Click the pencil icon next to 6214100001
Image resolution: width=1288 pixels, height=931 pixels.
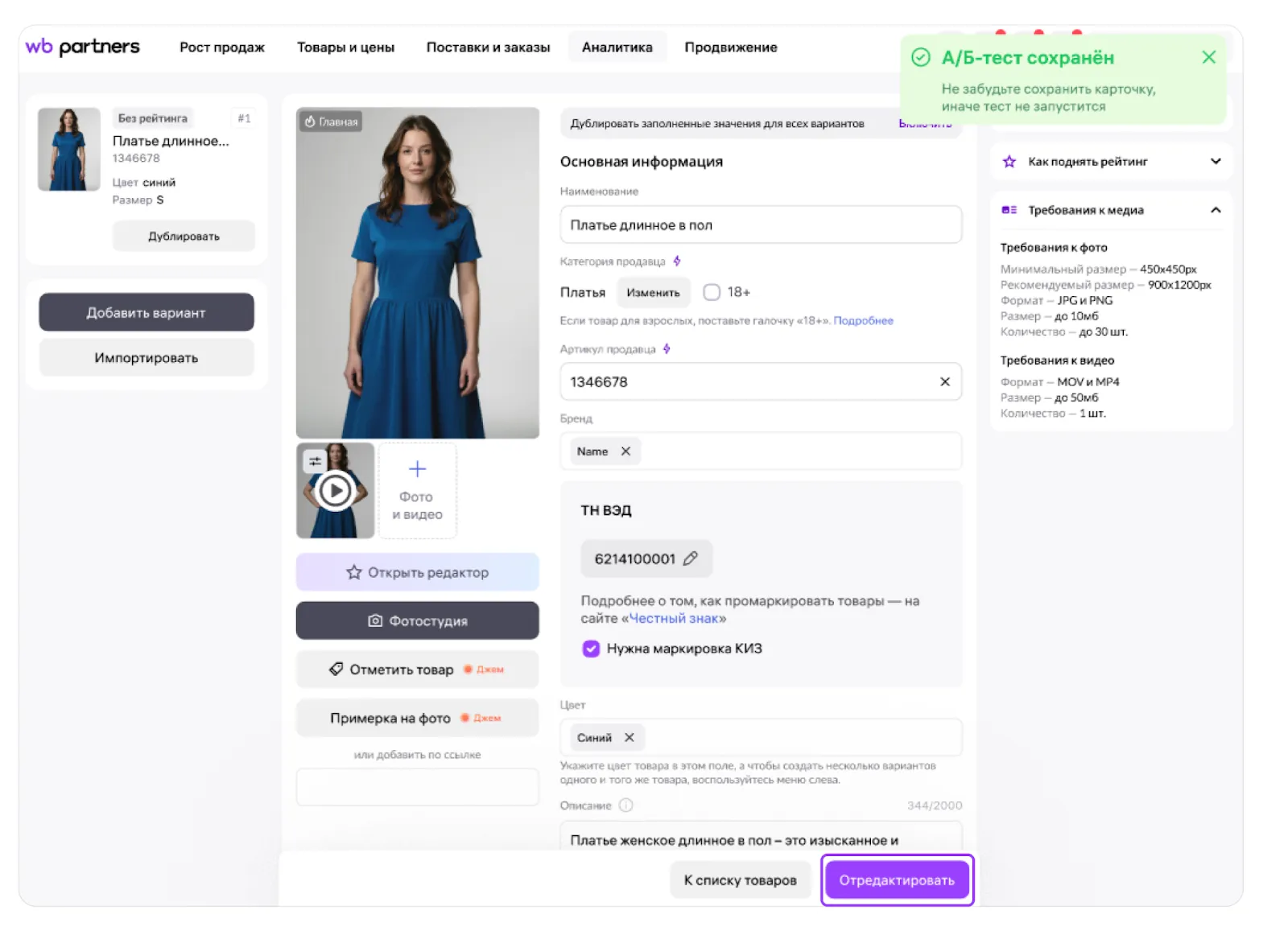coord(690,558)
